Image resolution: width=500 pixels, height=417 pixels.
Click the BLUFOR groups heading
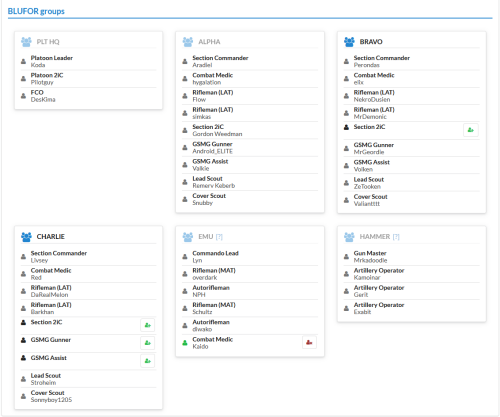(x=36, y=11)
